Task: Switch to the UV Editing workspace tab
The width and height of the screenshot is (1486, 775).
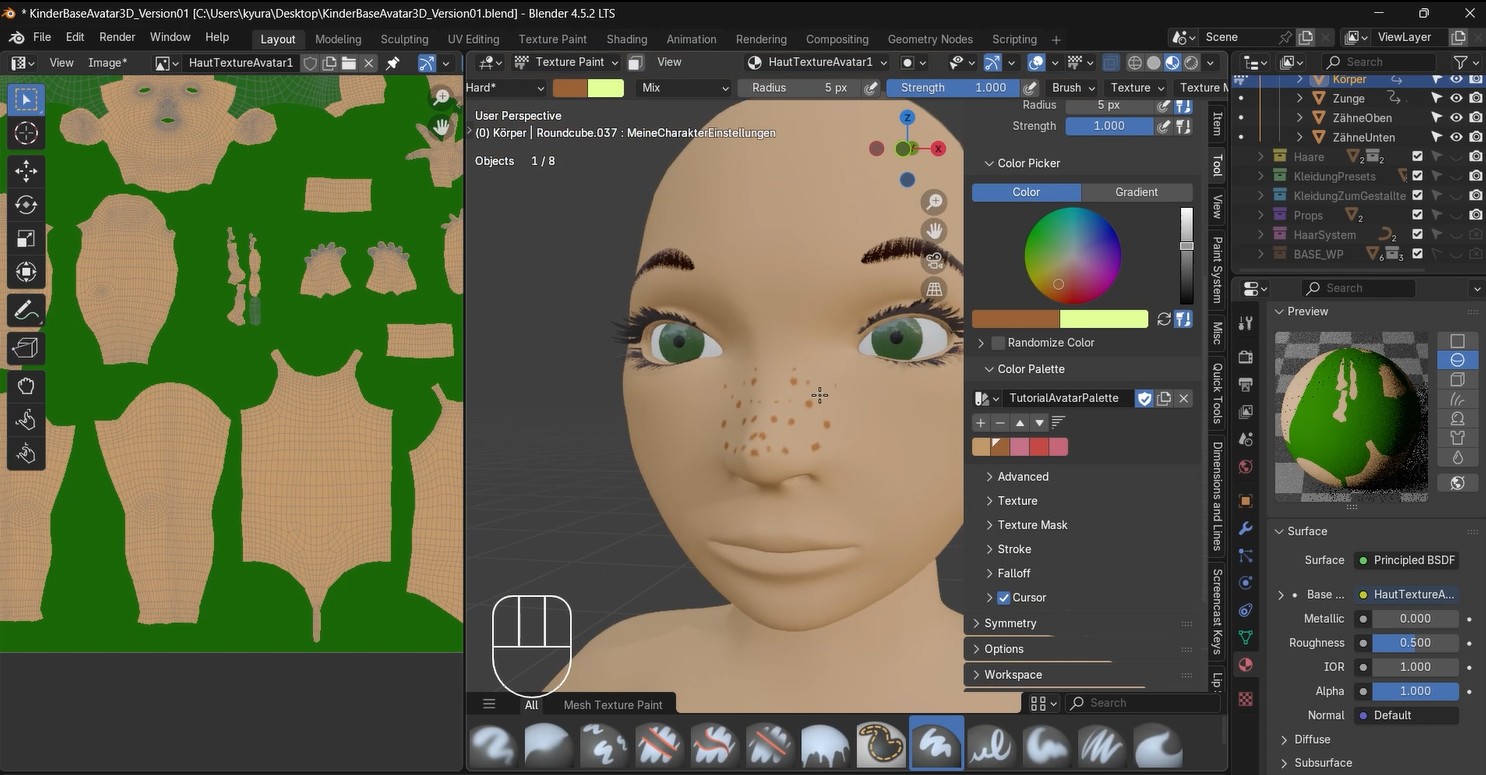Action: 472,39
